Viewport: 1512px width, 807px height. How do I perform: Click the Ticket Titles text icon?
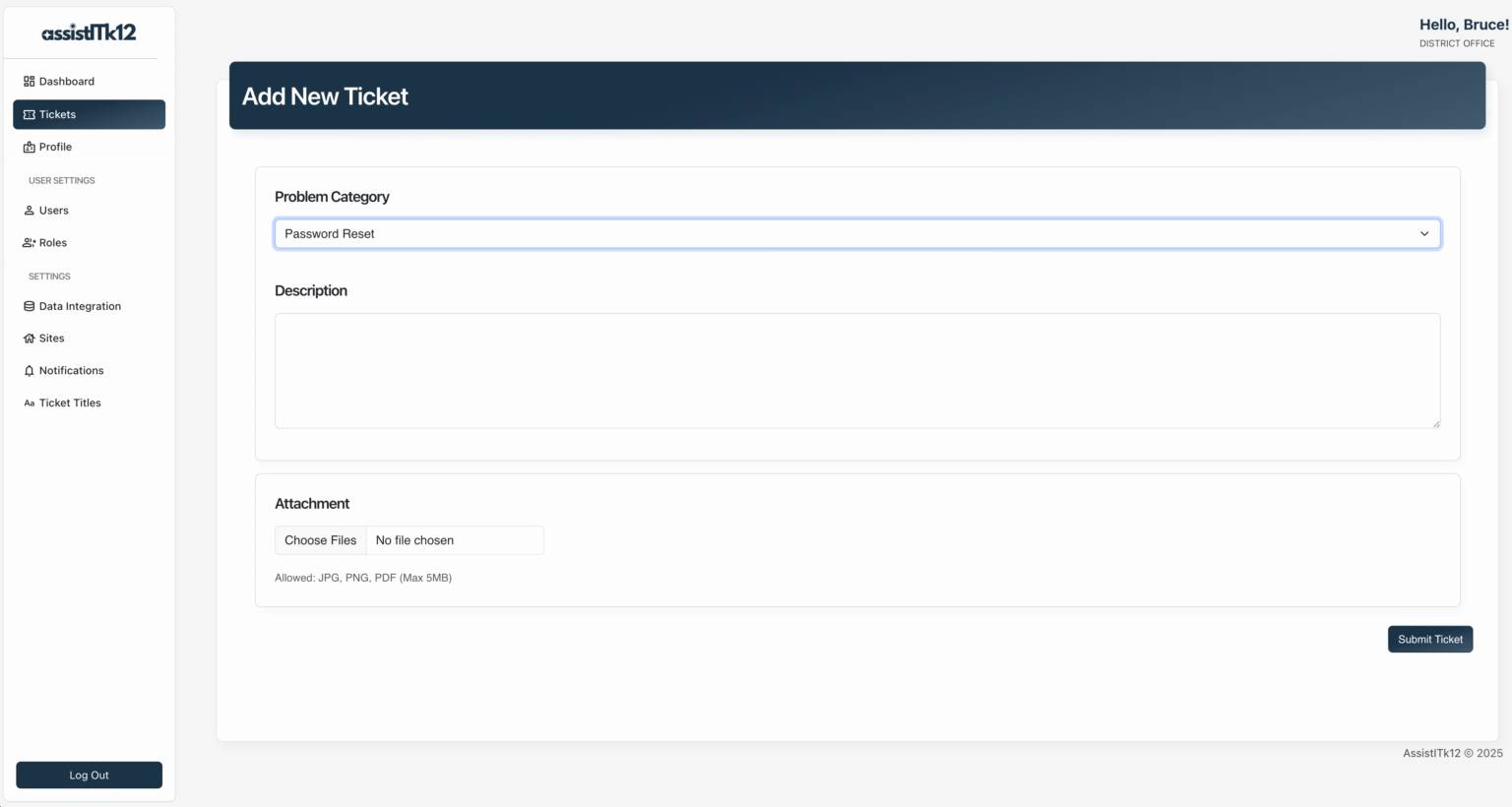[x=29, y=403]
